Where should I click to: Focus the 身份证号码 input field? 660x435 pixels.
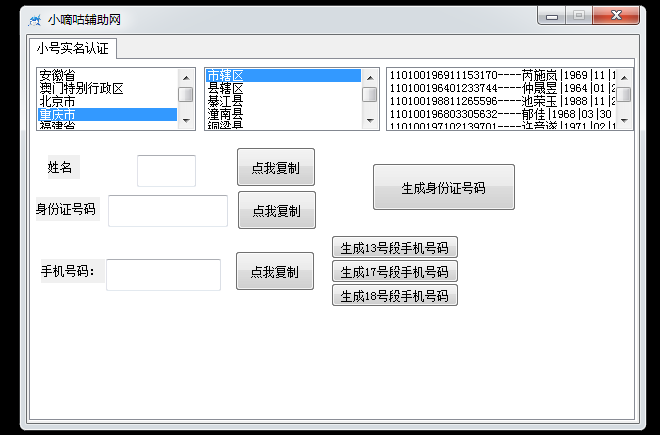click(x=168, y=211)
